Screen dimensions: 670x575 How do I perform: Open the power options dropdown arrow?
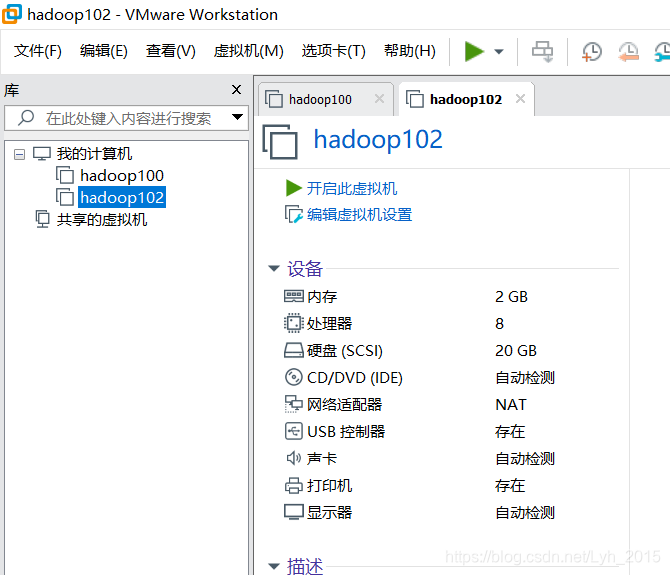pyautogui.click(x=499, y=52)
